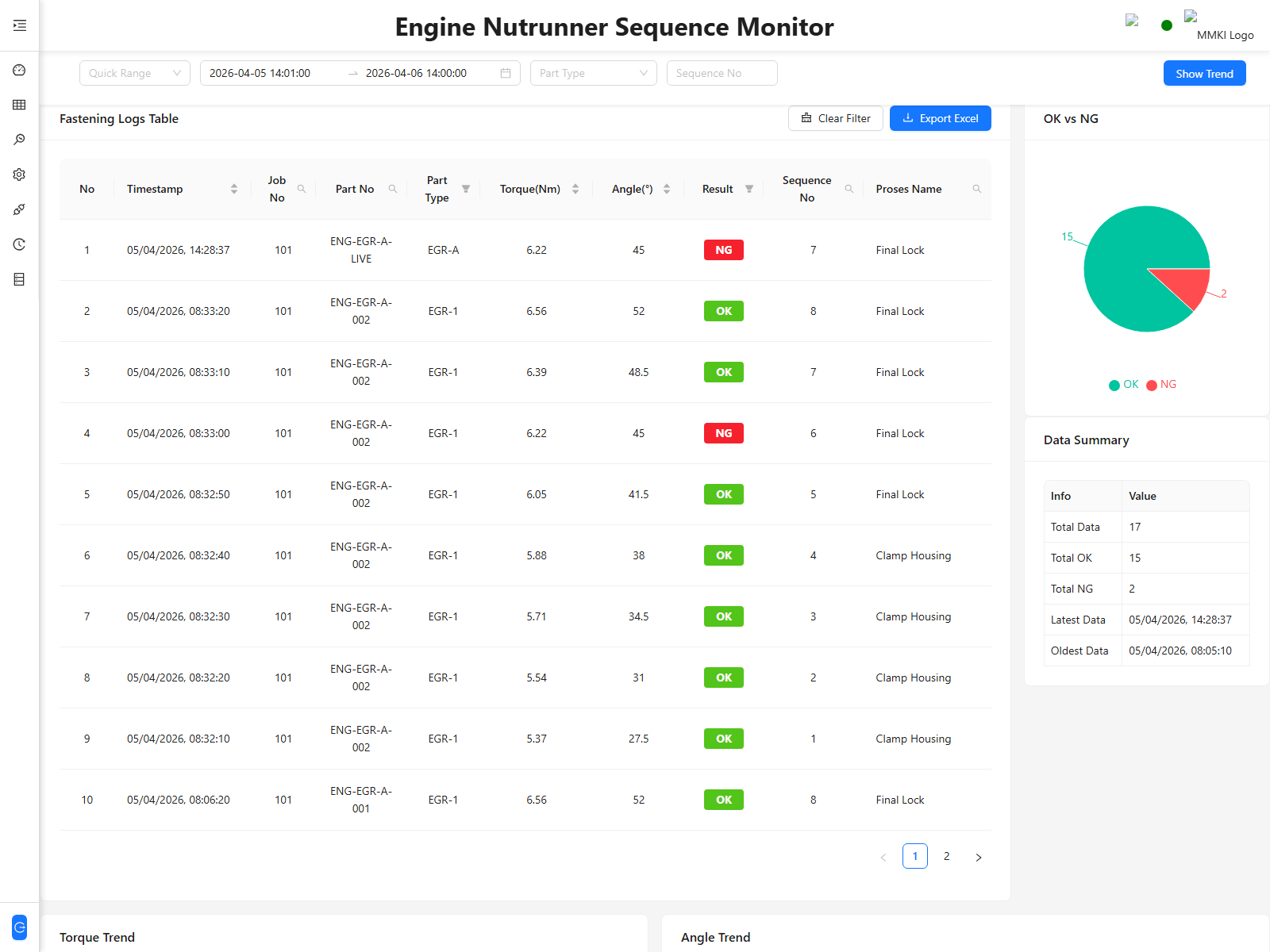Click Final Lock in row 5
Screen dimensions: 1270x952
(x=900, y=494)
